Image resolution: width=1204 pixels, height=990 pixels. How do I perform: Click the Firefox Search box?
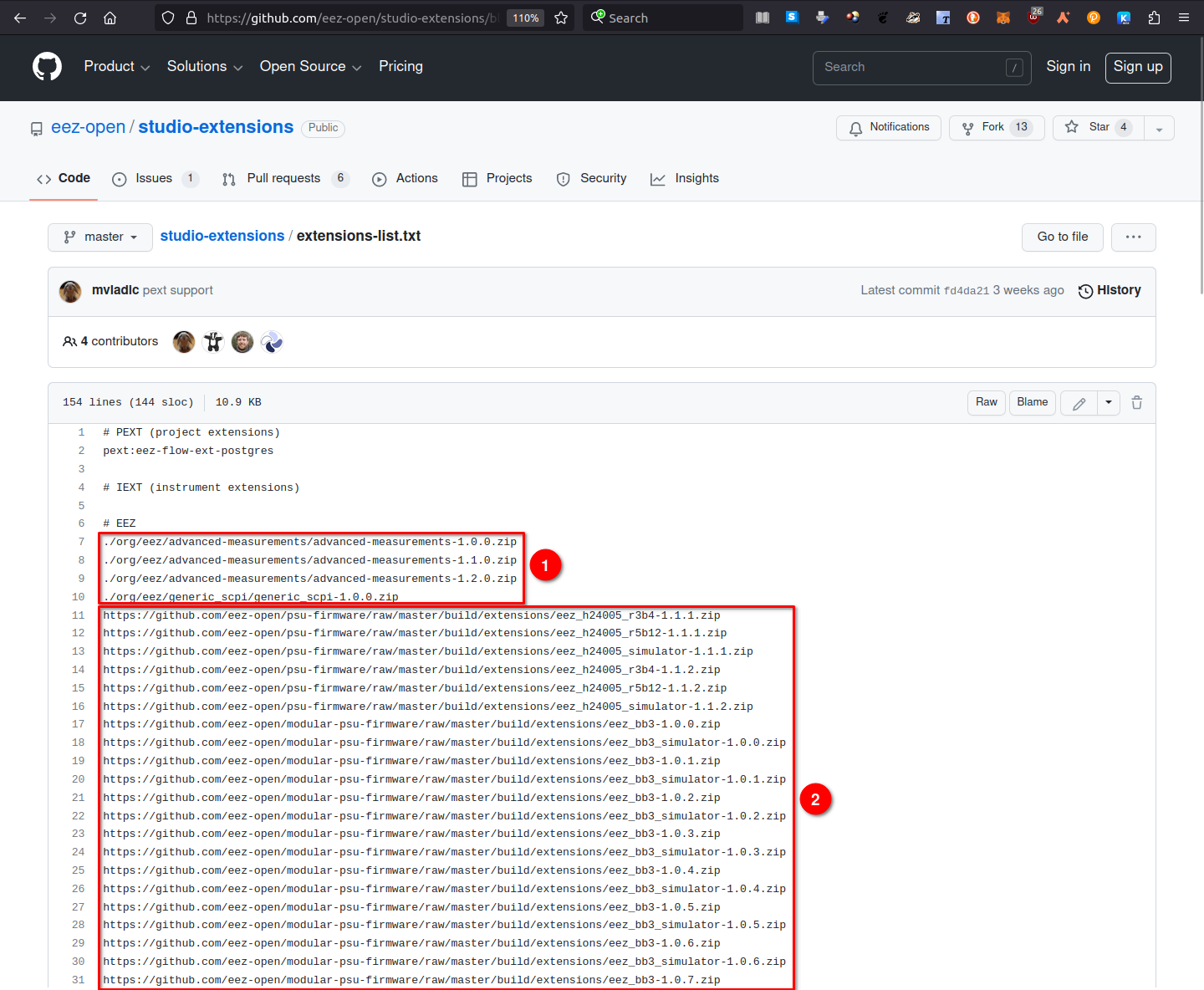(x=663, y=18)
